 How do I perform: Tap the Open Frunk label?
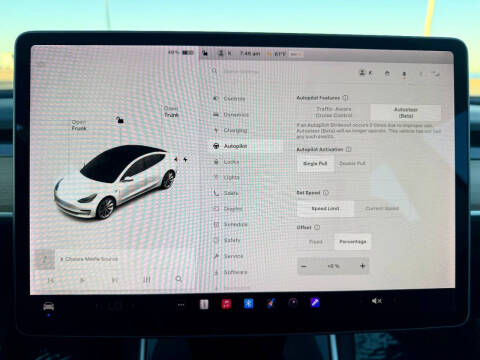79,125
